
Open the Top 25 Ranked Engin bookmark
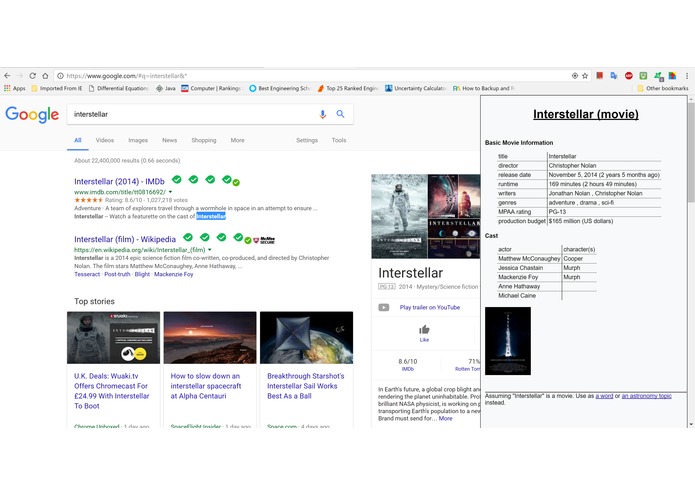pos(348,88)
